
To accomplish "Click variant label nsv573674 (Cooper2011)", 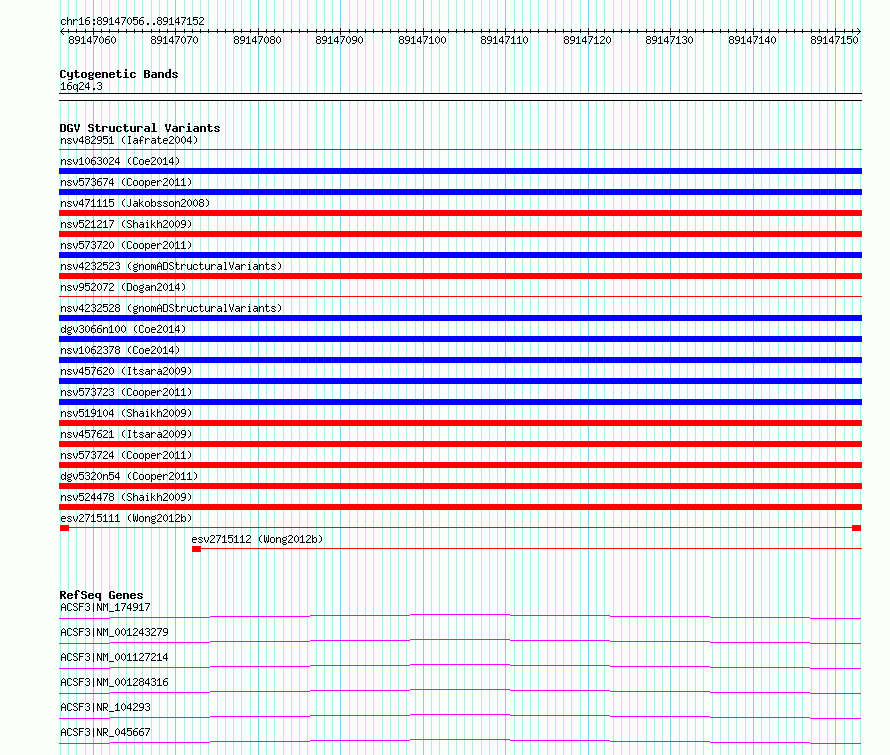I will 126,182.
